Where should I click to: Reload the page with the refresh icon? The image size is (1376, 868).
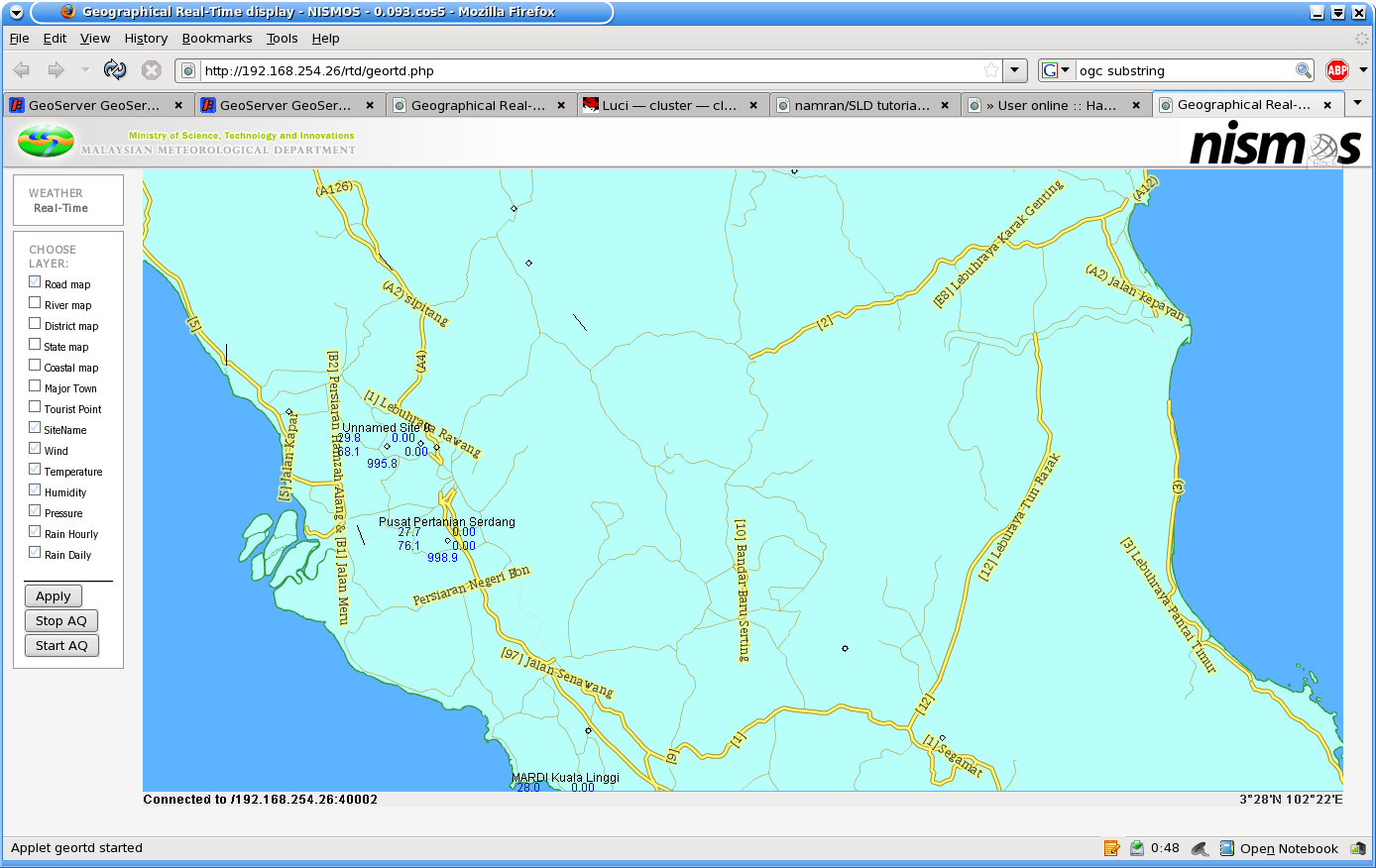point(115,70)
